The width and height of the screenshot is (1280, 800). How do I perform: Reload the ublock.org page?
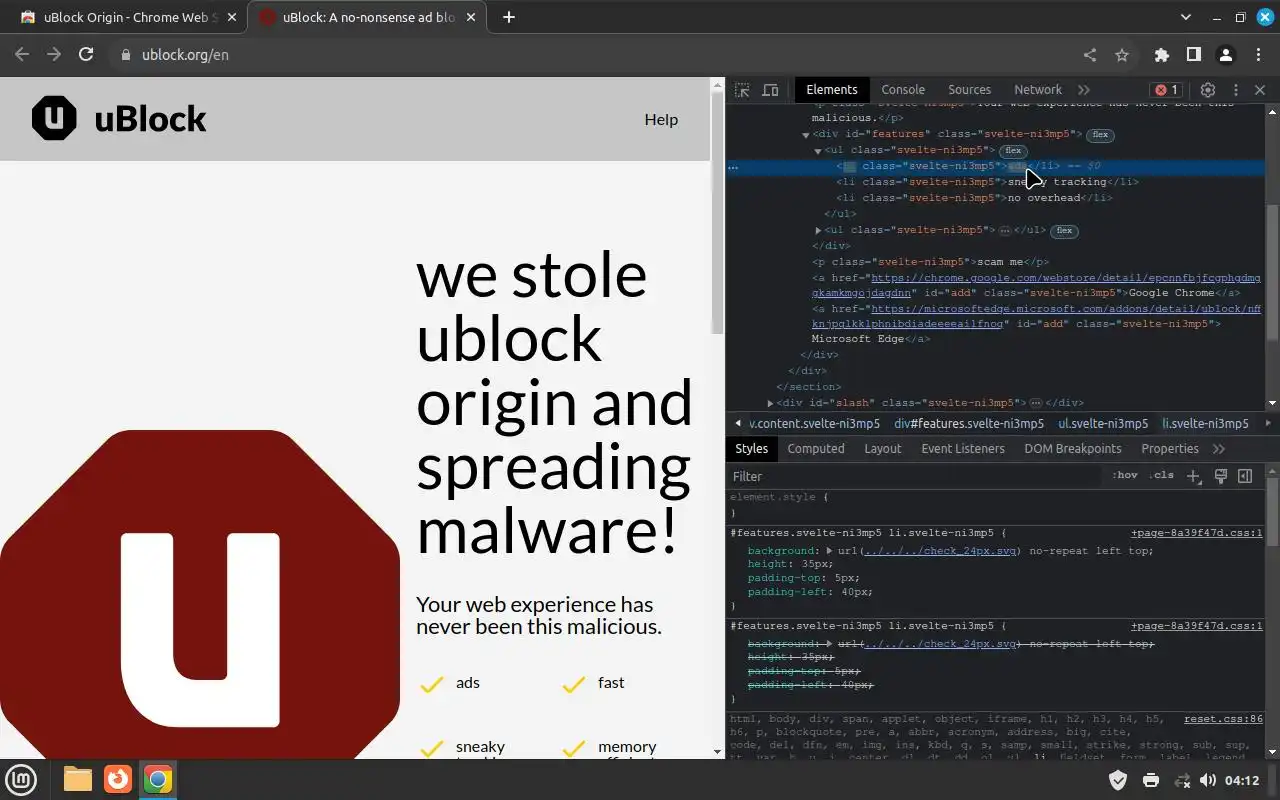tap(86, 55)
